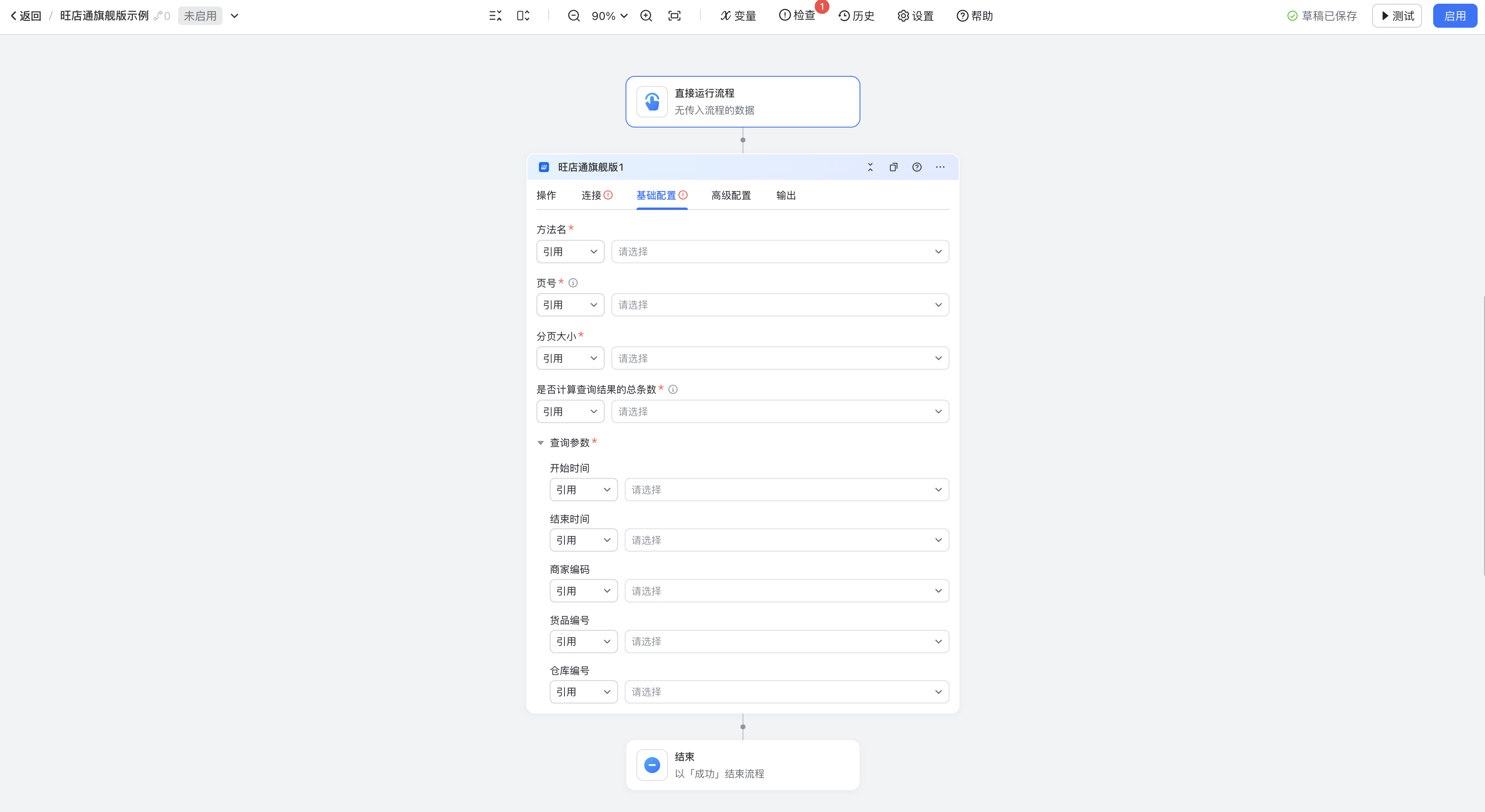This screenshot has height=812, width=1485.
Task: Click the 旺店通旗舰版示例 flow title
Action: coord(105,16)
